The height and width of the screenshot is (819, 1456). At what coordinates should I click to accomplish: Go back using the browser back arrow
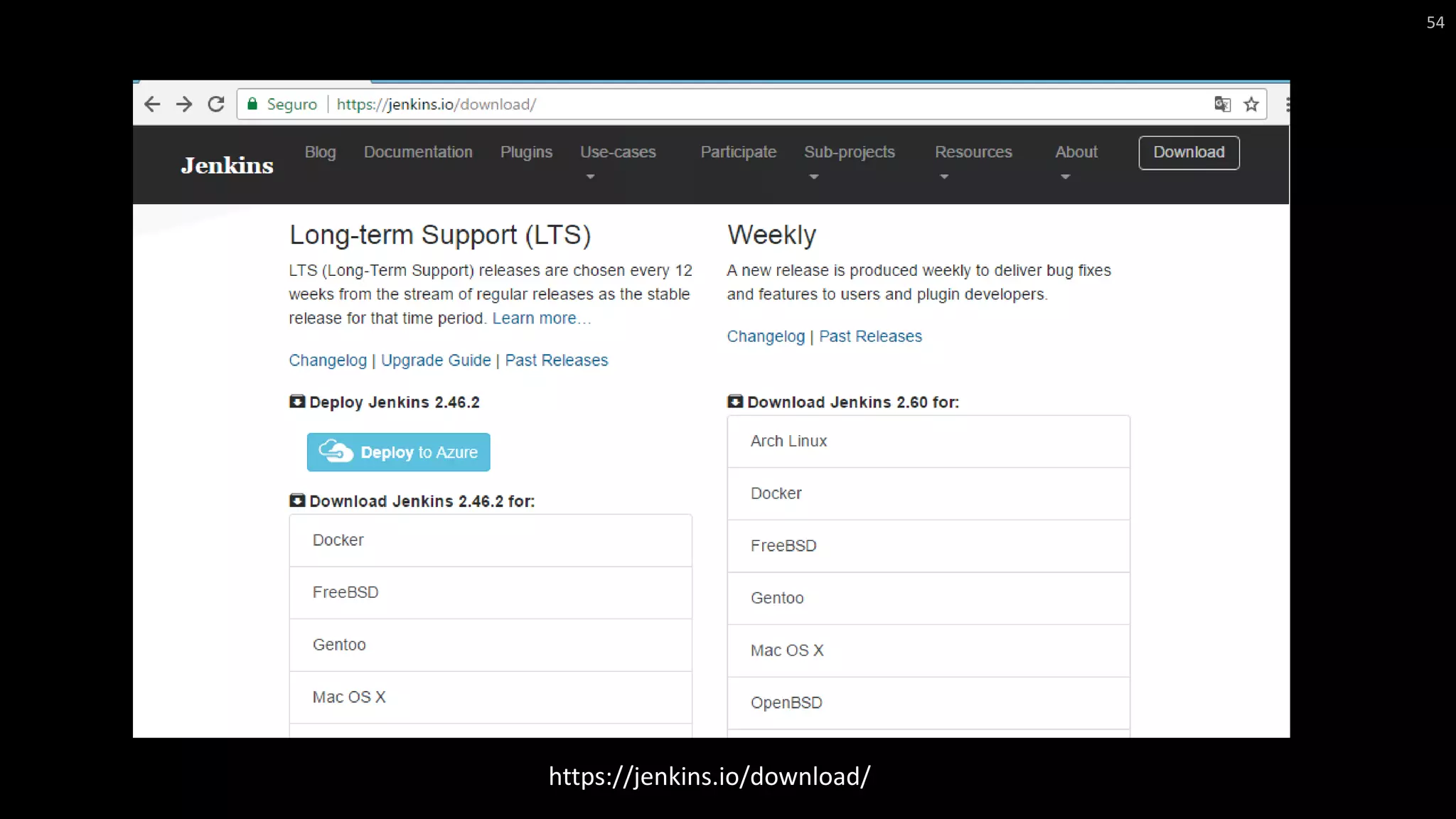[x=152, y=105]
